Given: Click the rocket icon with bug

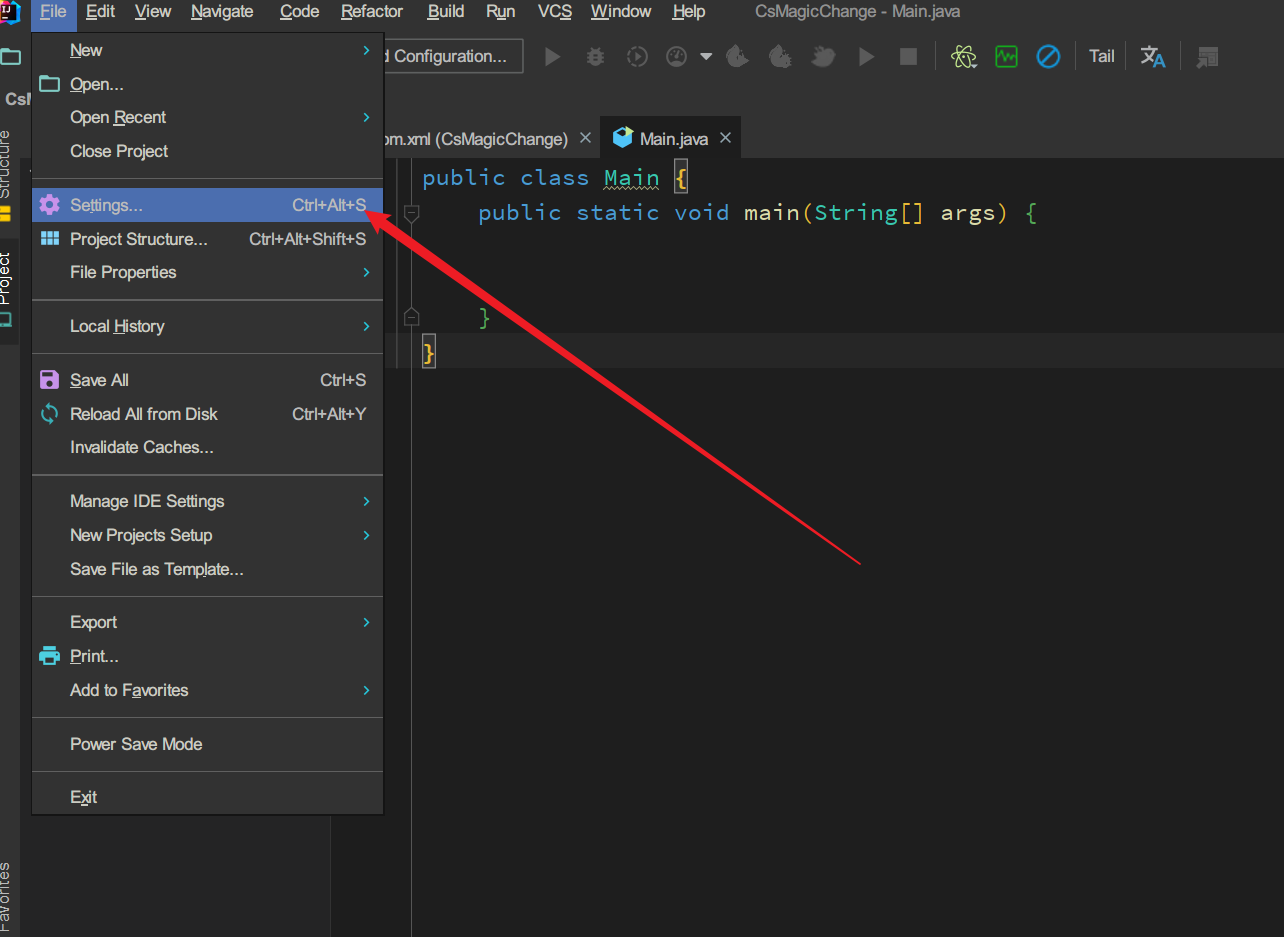Looking at the screenshot, I should pyautogui.click(x=780, y=57).
